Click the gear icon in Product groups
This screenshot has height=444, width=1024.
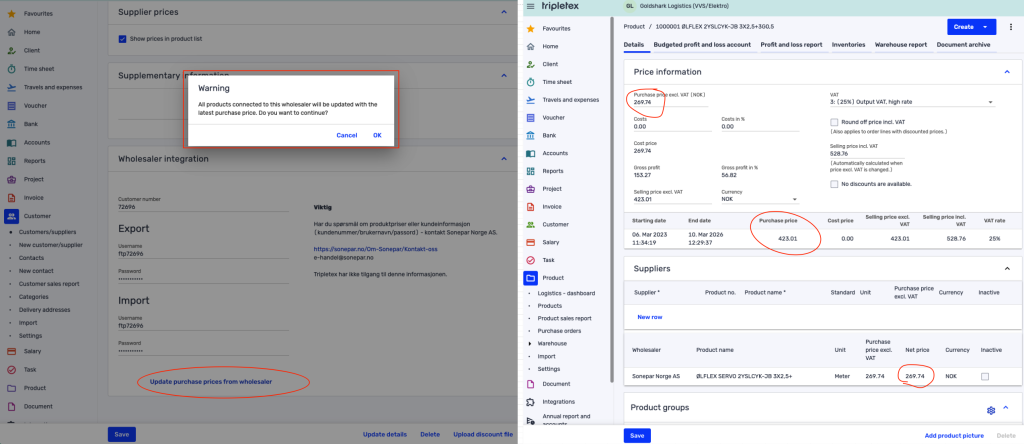[x=990, y=410]
